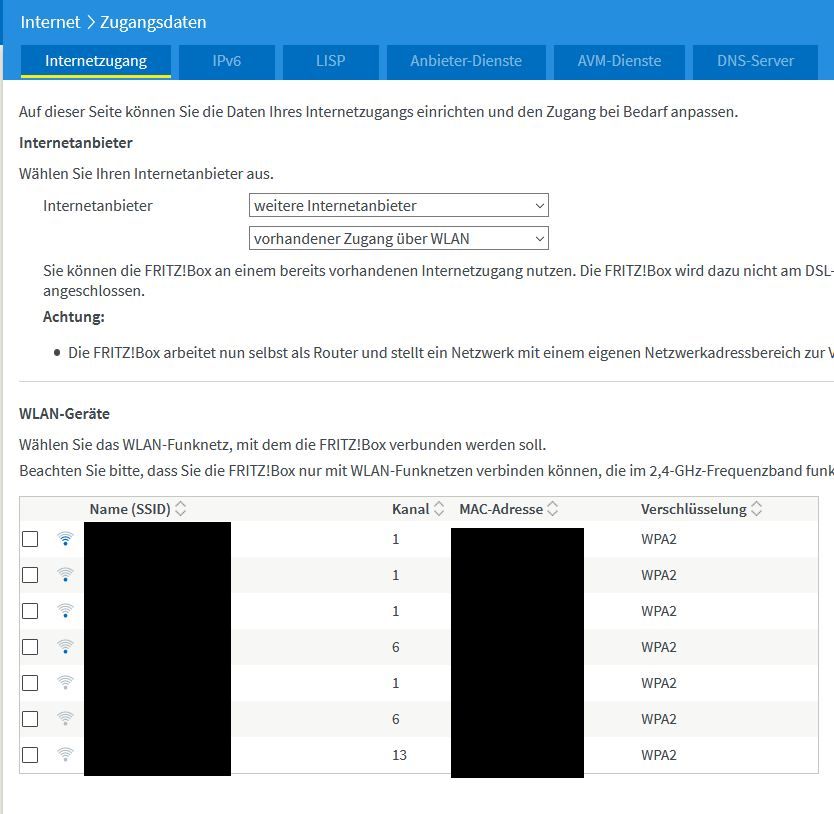This screenshot has width=834, height=814.
Task: Click the Verschlüsselung column header text
Action: 694,509
